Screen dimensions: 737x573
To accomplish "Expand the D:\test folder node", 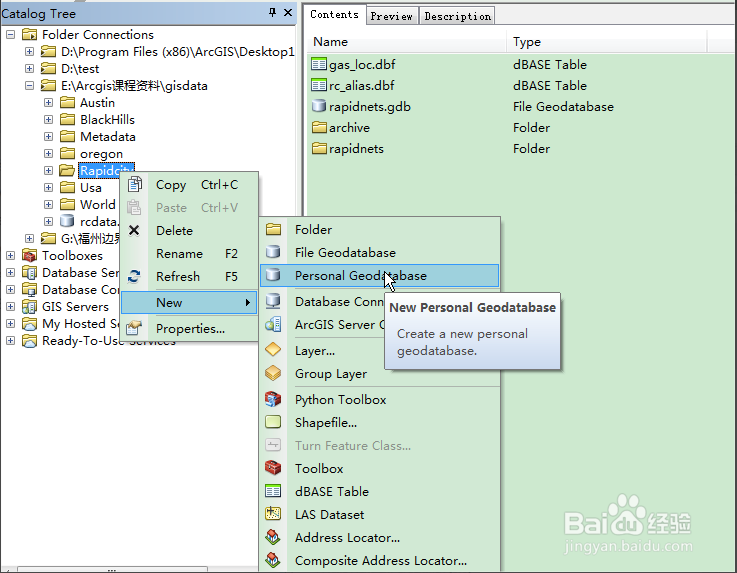I will click(29, 69).
